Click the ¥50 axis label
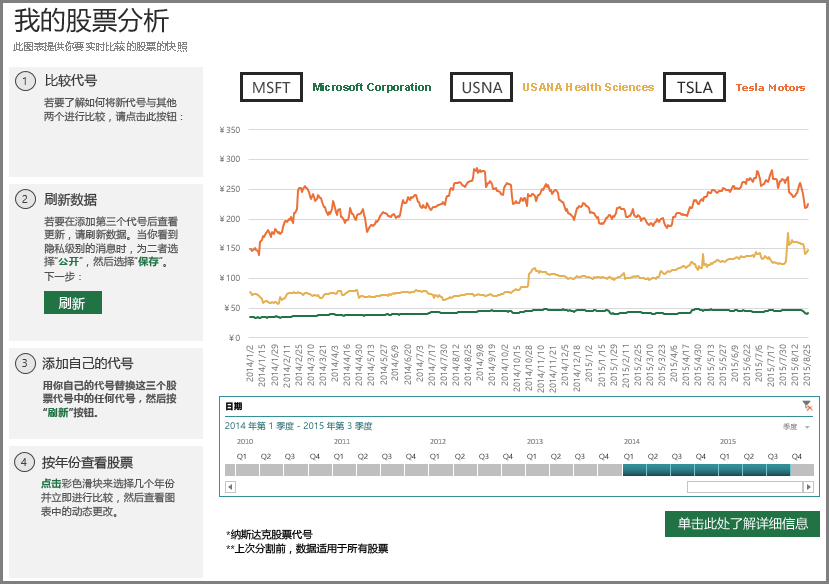Screen dimensions: 829x584 [x=232, y=308]
